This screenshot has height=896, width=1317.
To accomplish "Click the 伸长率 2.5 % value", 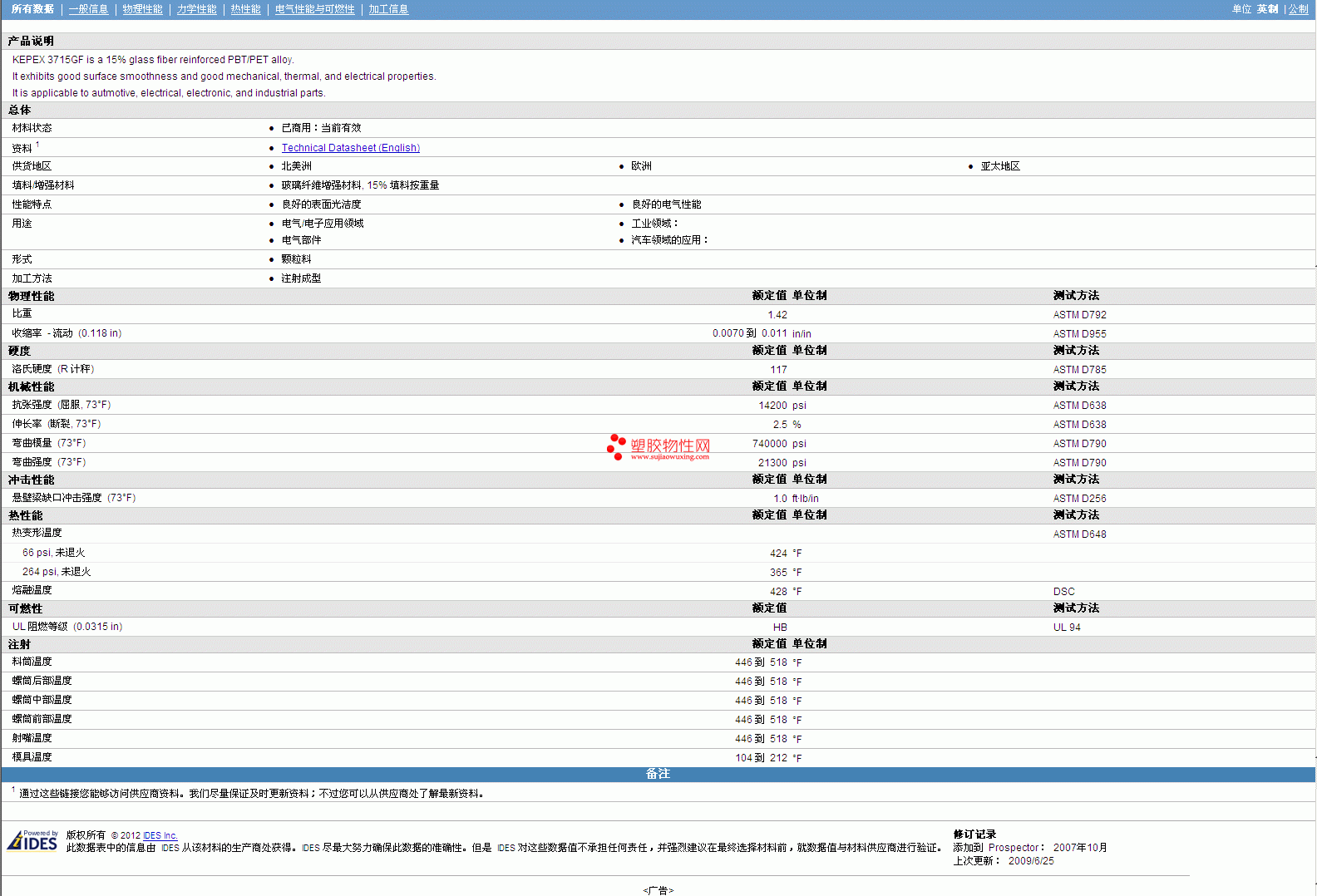I will (x=787, y=425).
